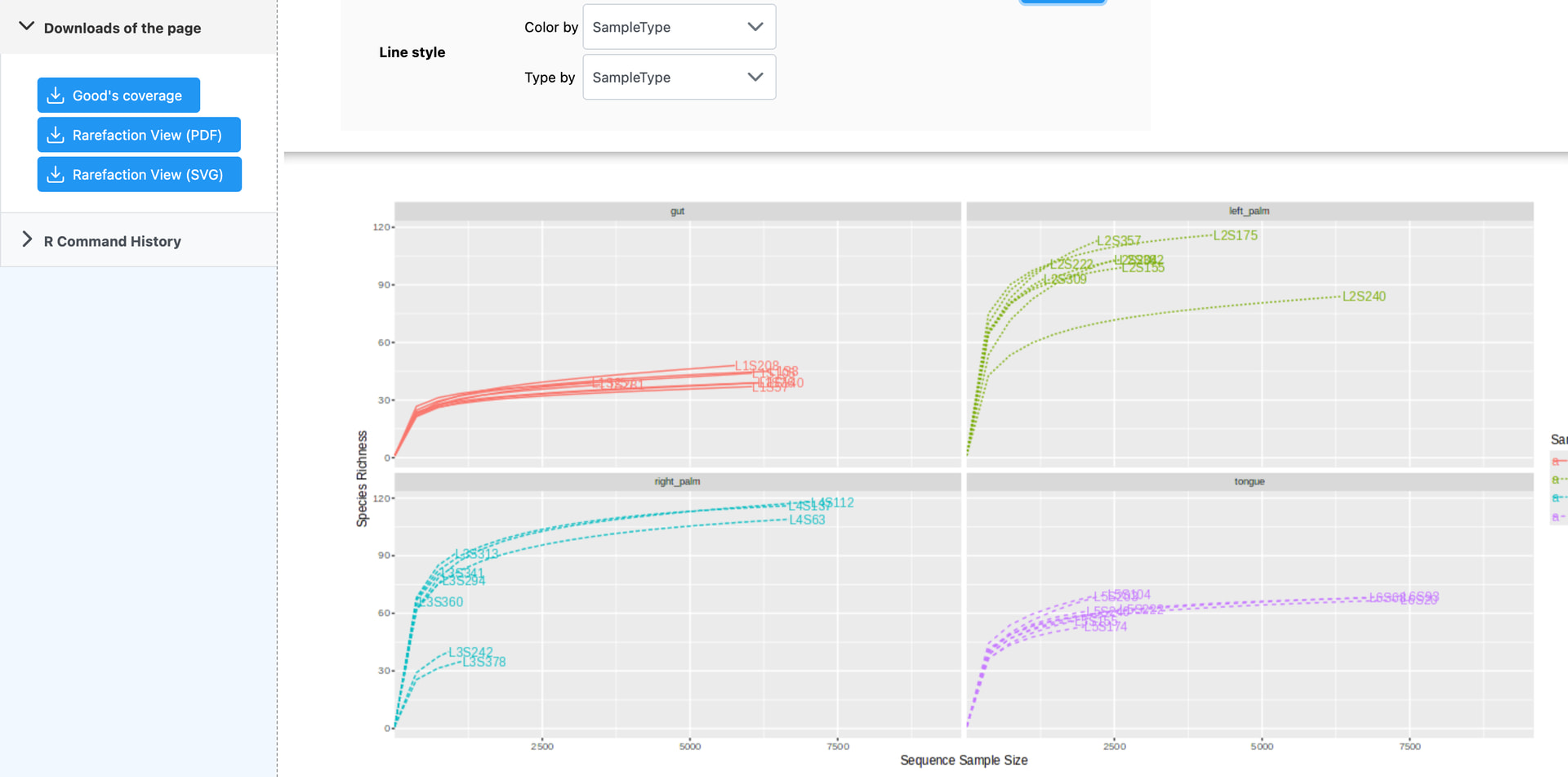This screenshot has height=777, width=1568.
Task: Open the Color by dropdown
Action: pyautogui.click(x=678, y=27)
